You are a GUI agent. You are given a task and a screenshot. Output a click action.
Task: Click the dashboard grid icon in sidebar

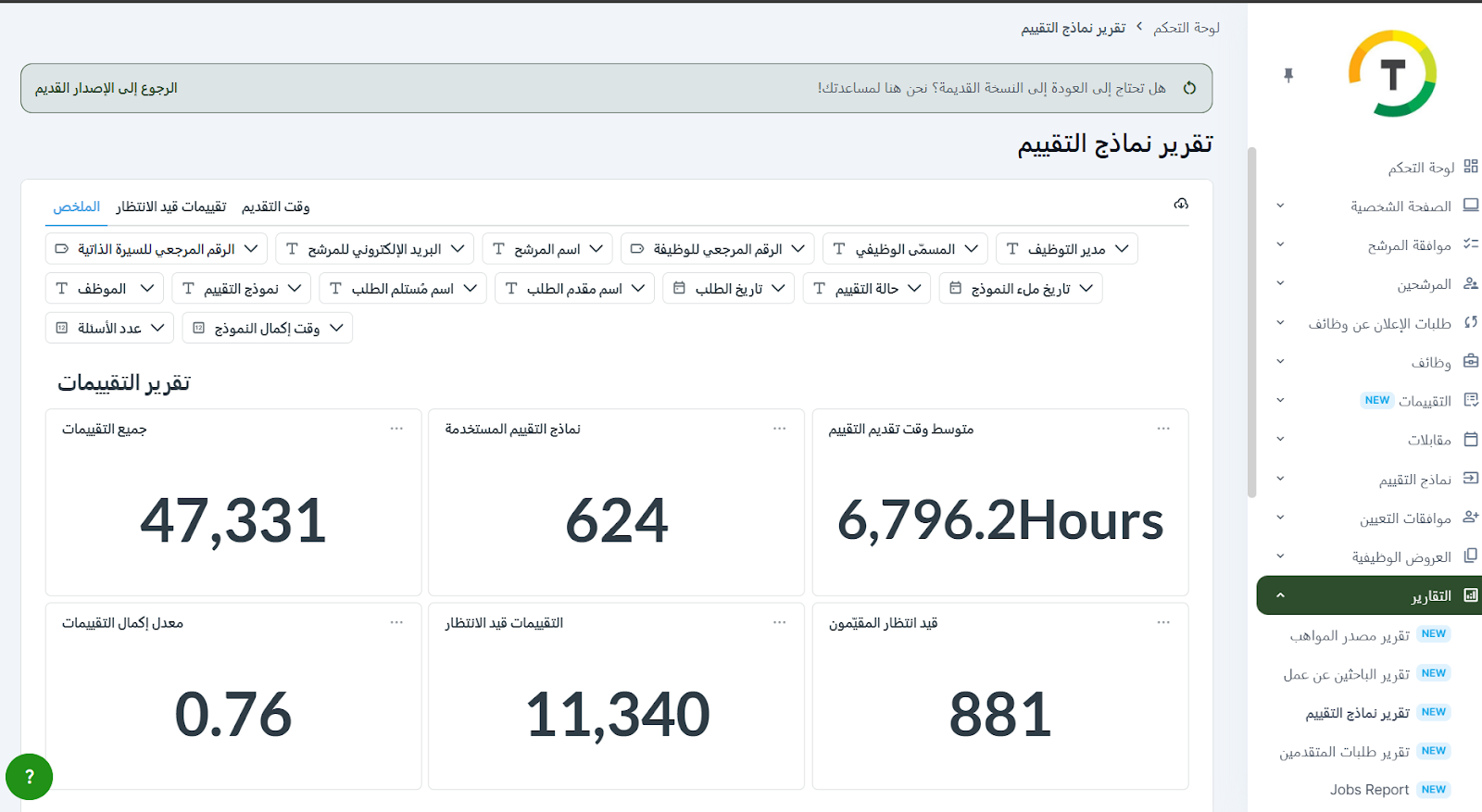click(x=1470, y=167)
